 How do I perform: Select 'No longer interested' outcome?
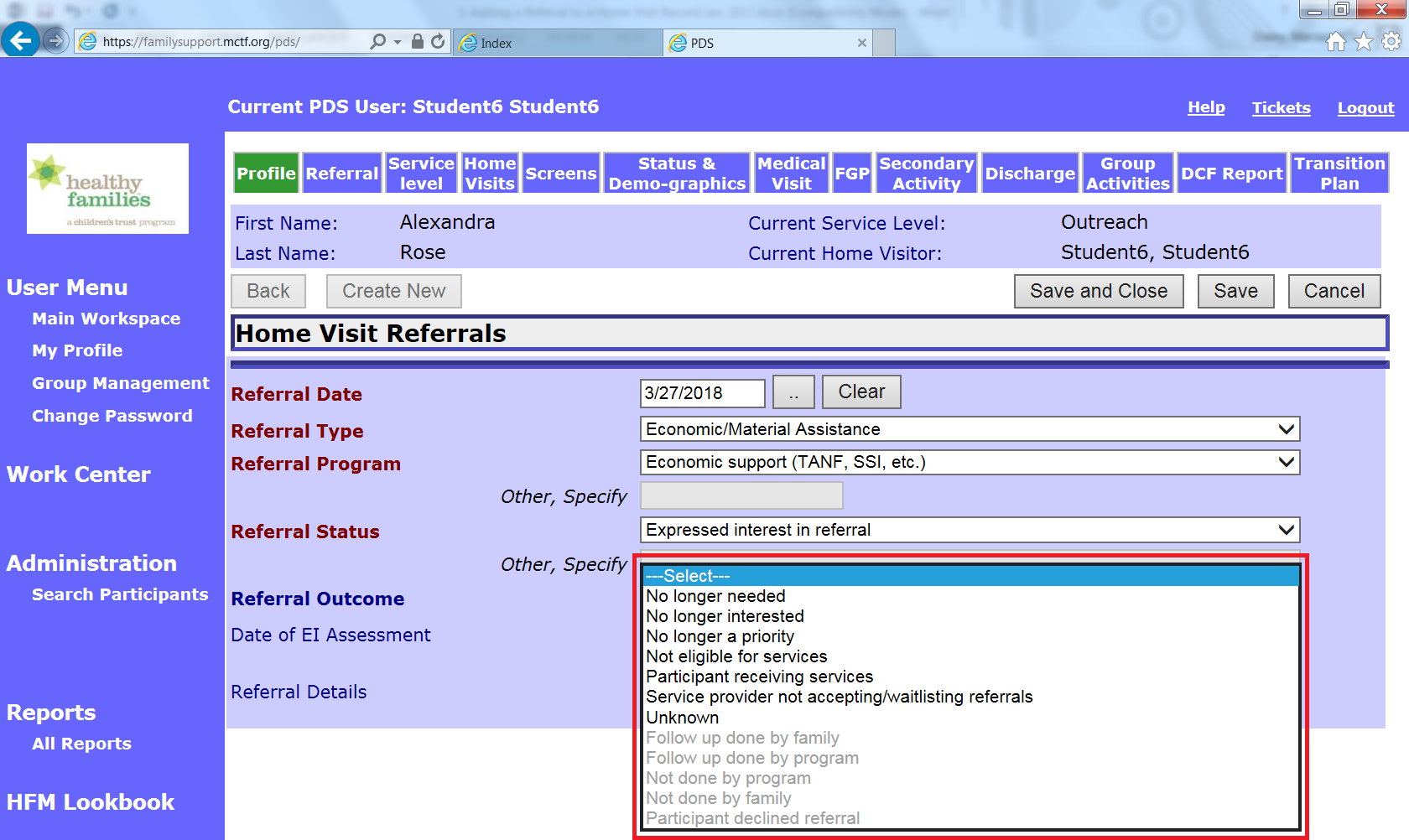point(970,616)
